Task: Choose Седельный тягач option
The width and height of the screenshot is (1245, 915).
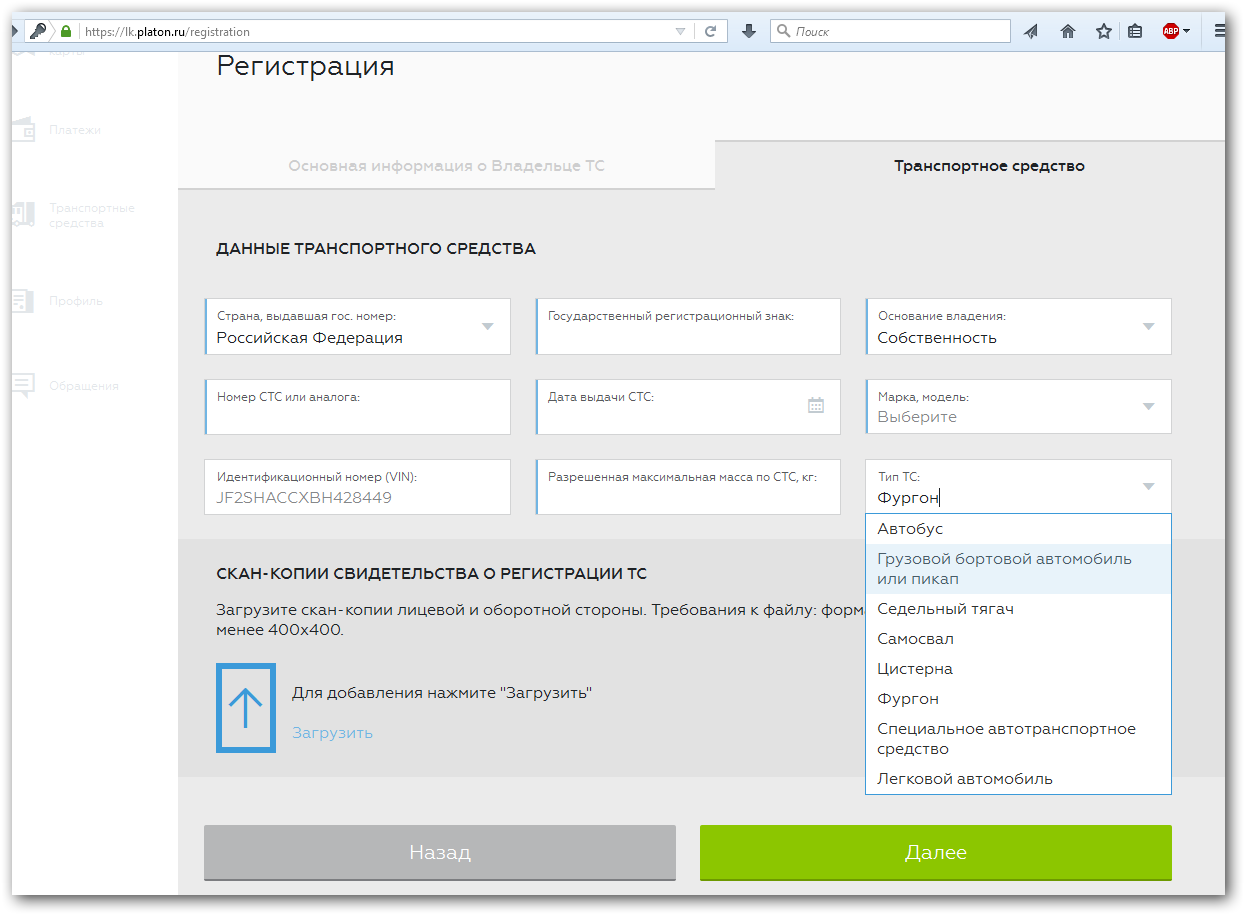Action: point(945,609)
